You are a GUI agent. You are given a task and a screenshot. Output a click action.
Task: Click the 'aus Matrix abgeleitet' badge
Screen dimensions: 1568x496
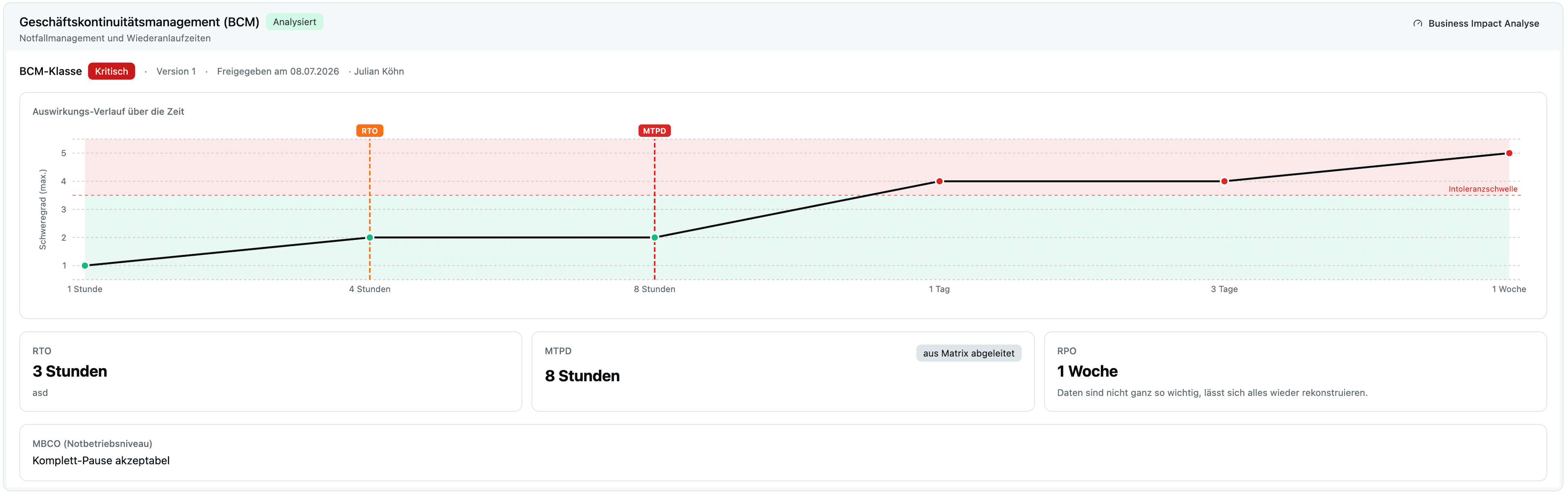click(x=969, y=353)
